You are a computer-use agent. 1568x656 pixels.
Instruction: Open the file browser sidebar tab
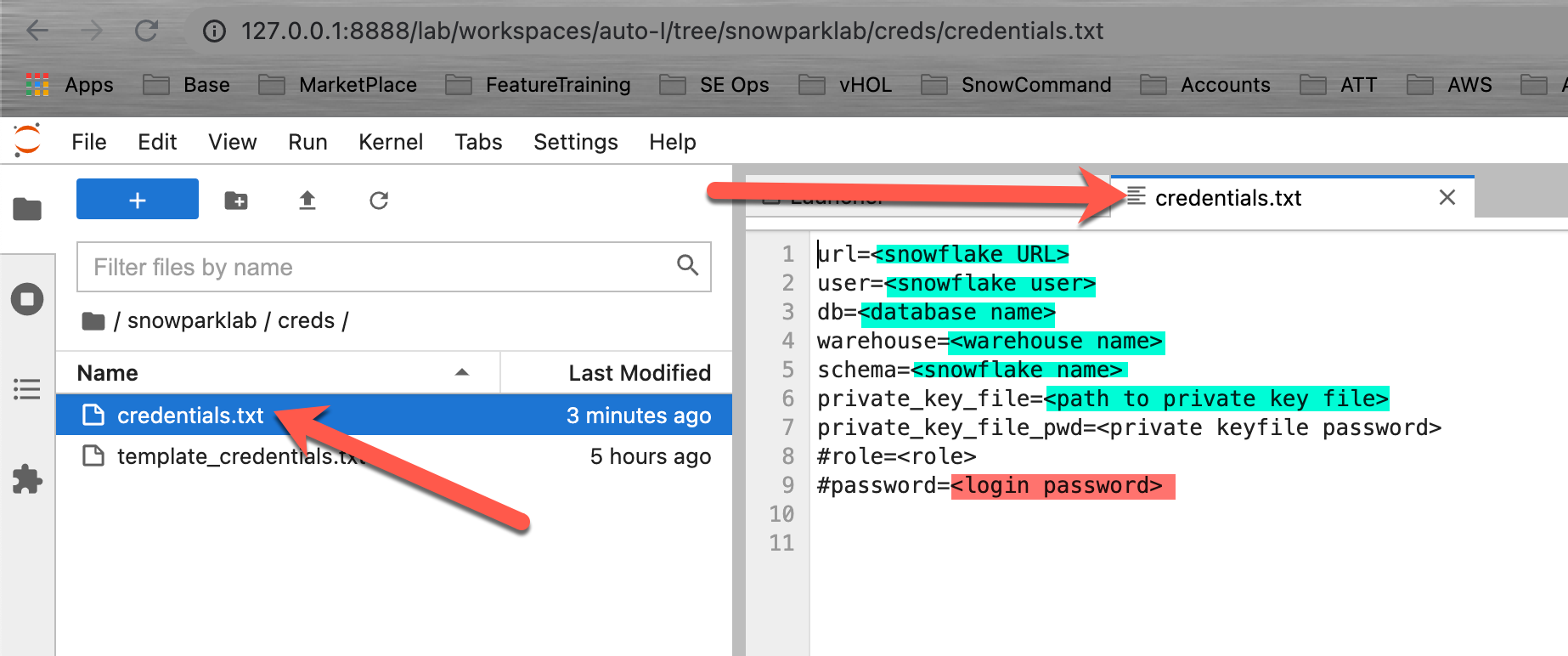point(27,208)
